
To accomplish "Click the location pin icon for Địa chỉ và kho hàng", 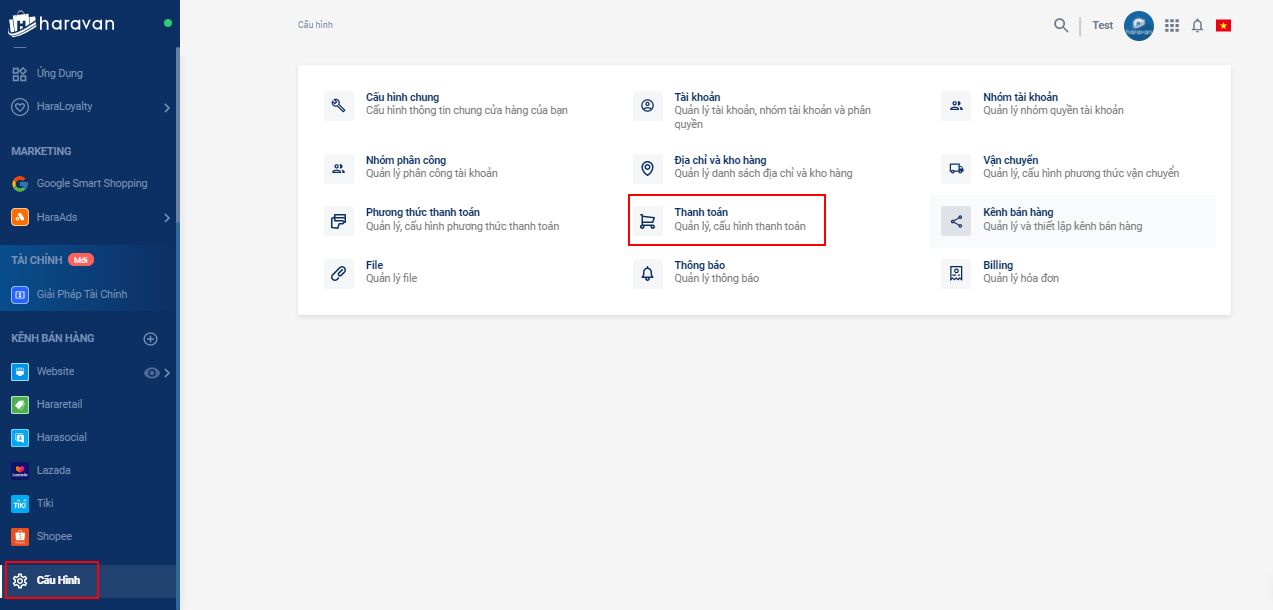I will (648, 168).
